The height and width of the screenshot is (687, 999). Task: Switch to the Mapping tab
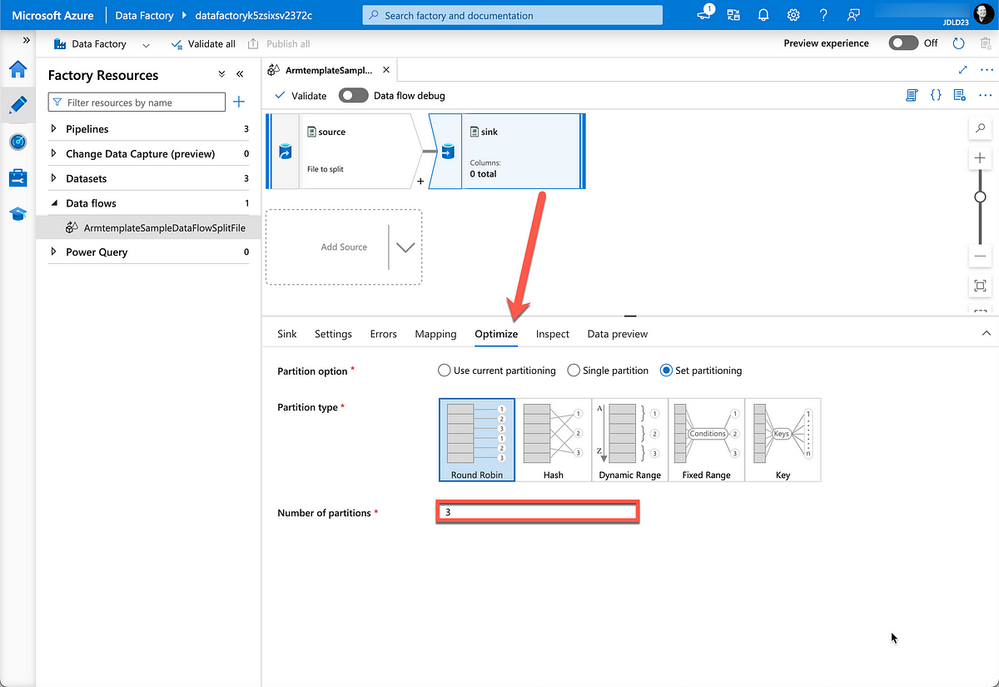point(435,334)
